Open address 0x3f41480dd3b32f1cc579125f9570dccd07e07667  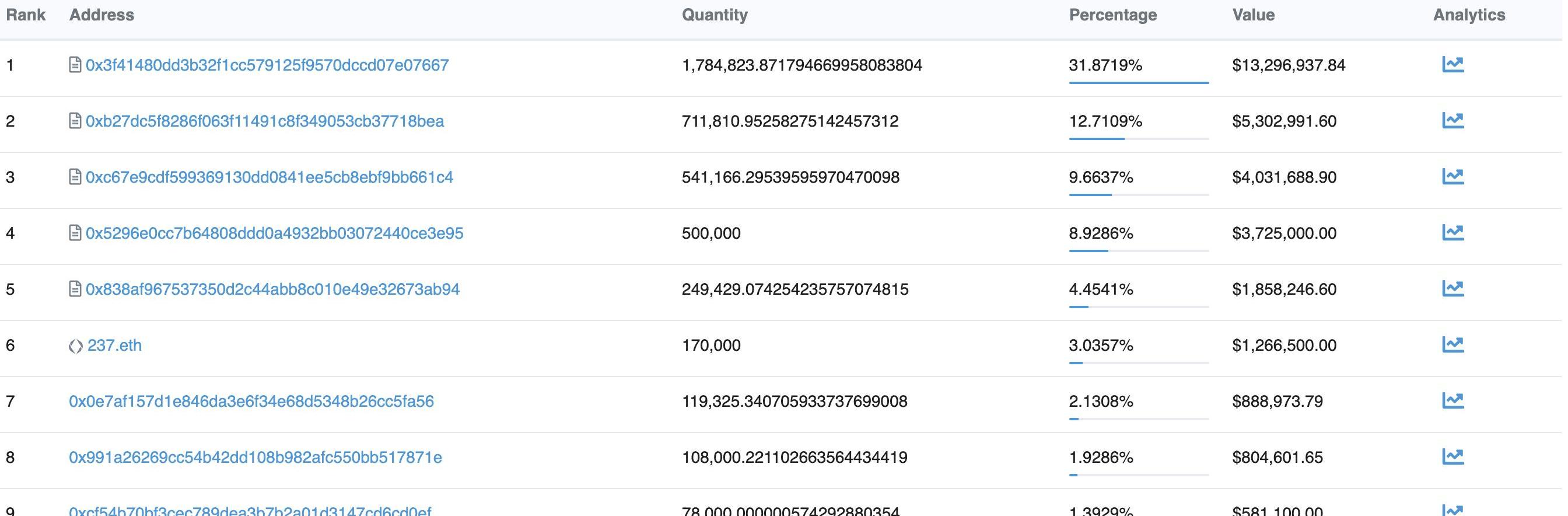coord(267,65)
